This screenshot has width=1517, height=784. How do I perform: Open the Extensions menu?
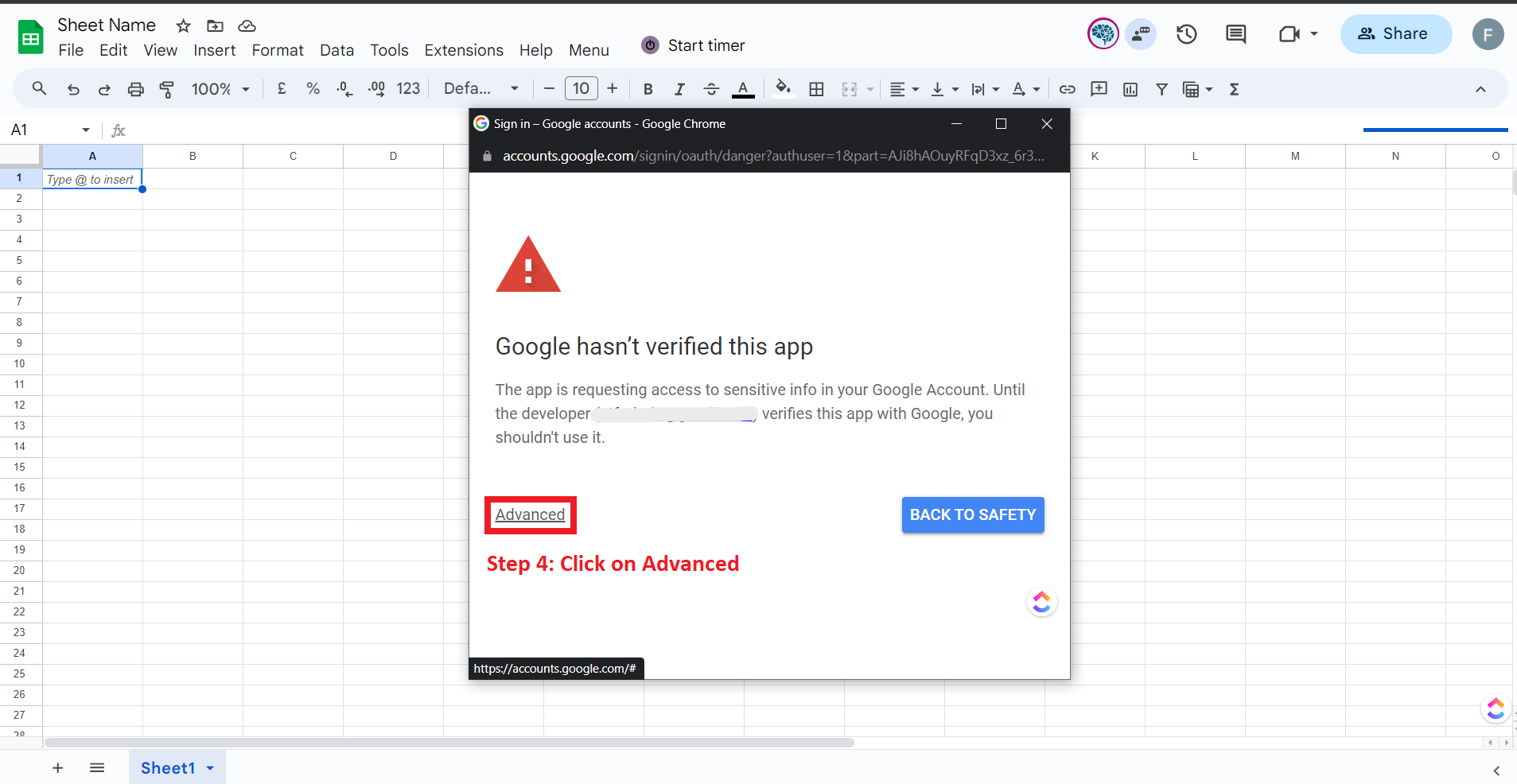pos(464,50)
